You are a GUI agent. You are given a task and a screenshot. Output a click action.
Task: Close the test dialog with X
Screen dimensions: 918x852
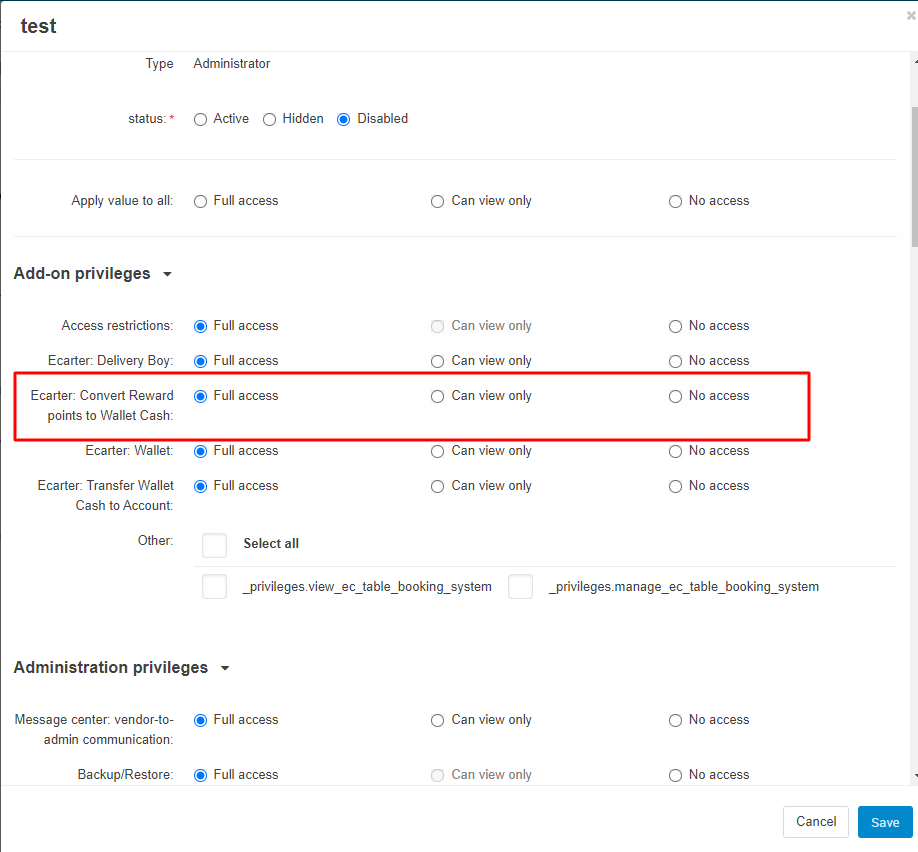[909, 15]
